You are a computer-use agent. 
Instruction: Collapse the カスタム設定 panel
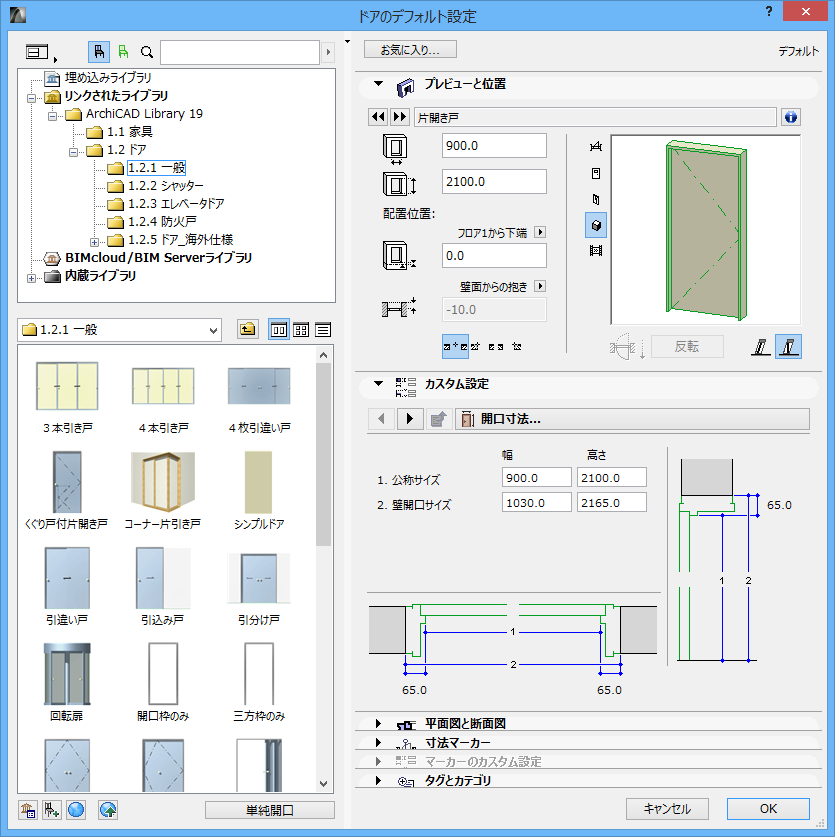pos(378,381)
